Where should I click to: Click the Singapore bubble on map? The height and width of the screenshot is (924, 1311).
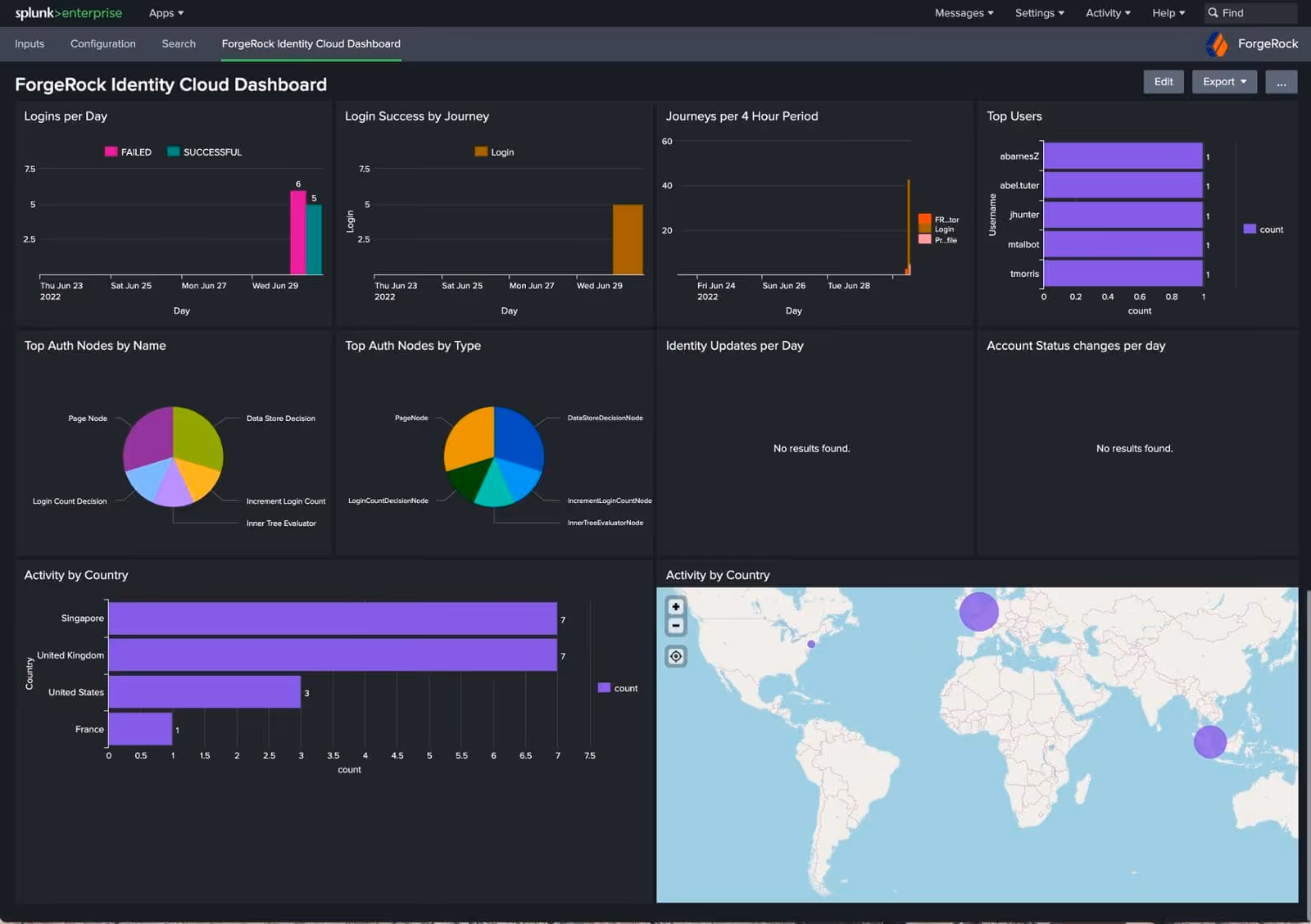coord(1209,741)
